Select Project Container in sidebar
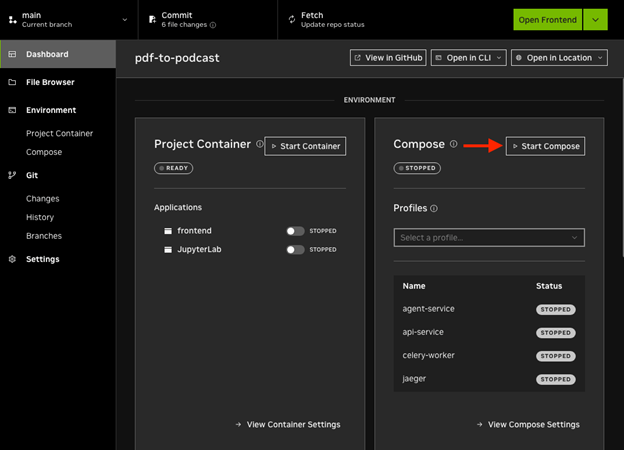 click(x=59, y=133)
